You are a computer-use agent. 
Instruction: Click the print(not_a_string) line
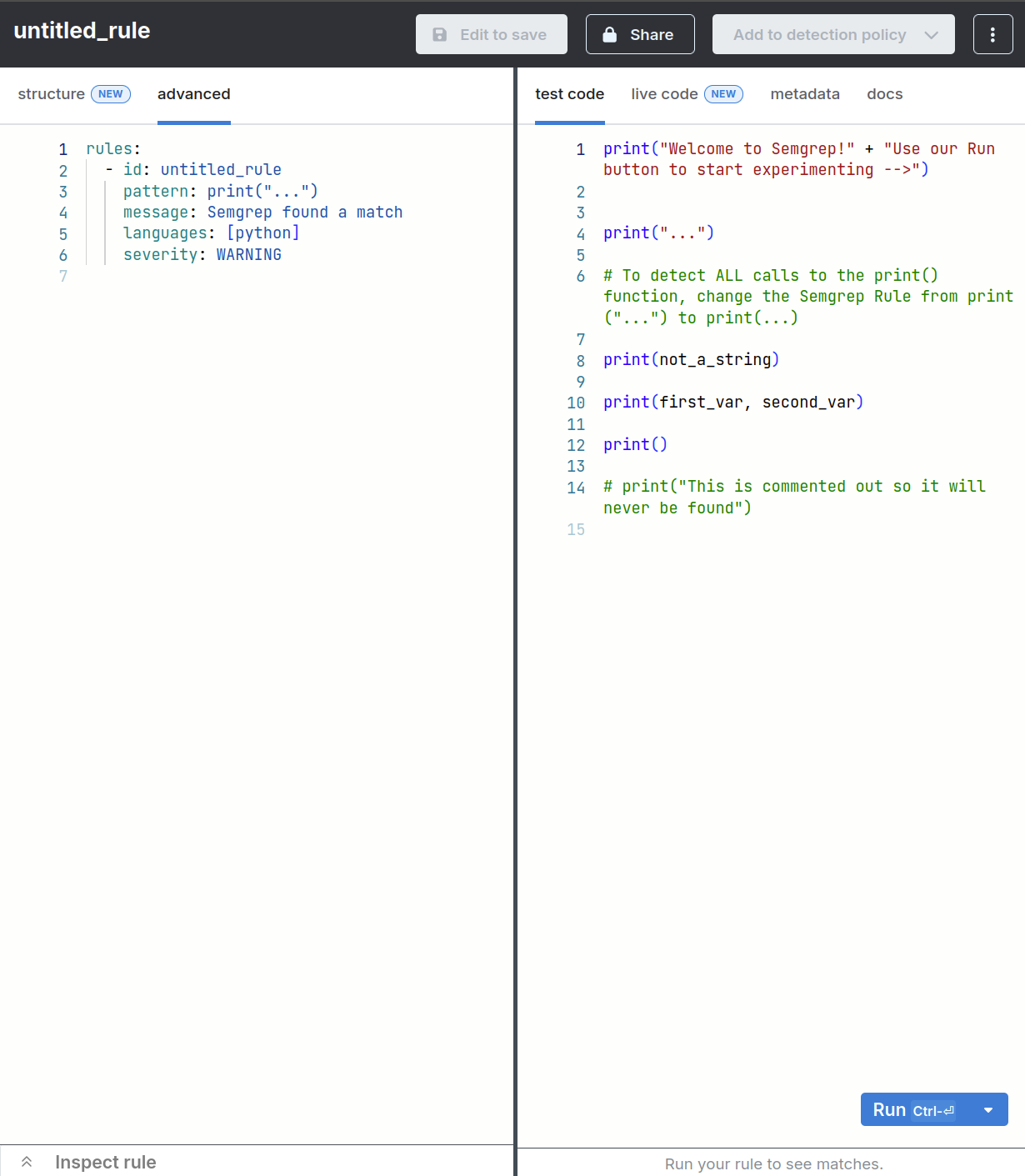(x=692, y=360)
